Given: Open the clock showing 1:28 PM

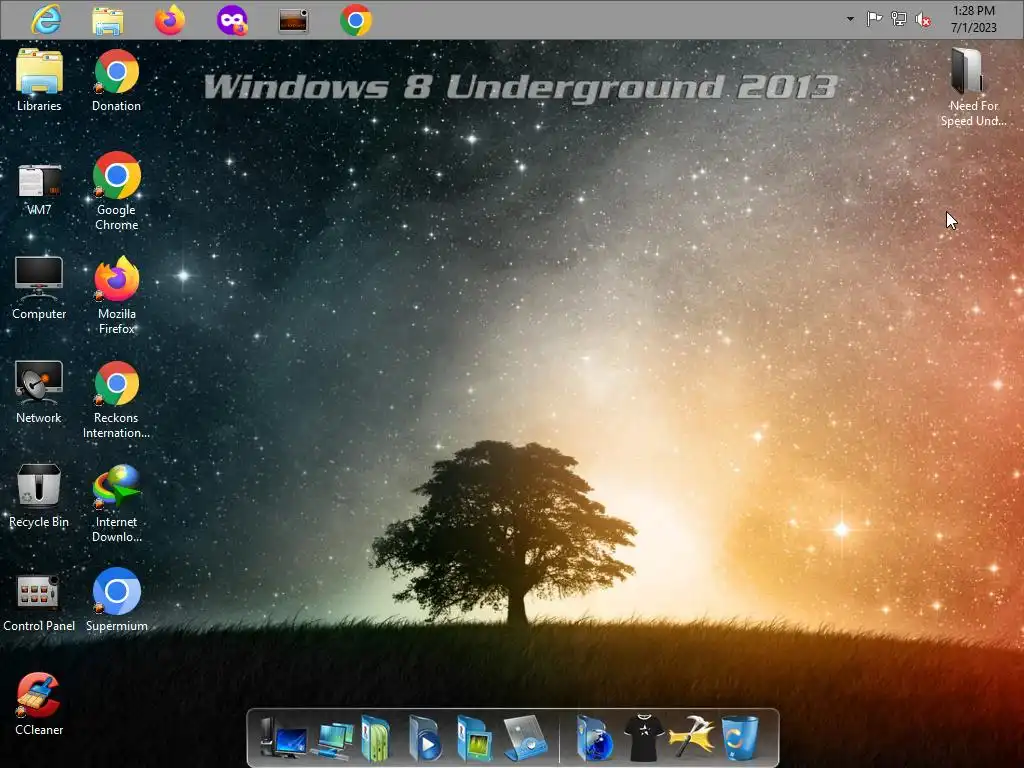Looking at the screenshot, I should pyautogui.click(x=974, y=19).
